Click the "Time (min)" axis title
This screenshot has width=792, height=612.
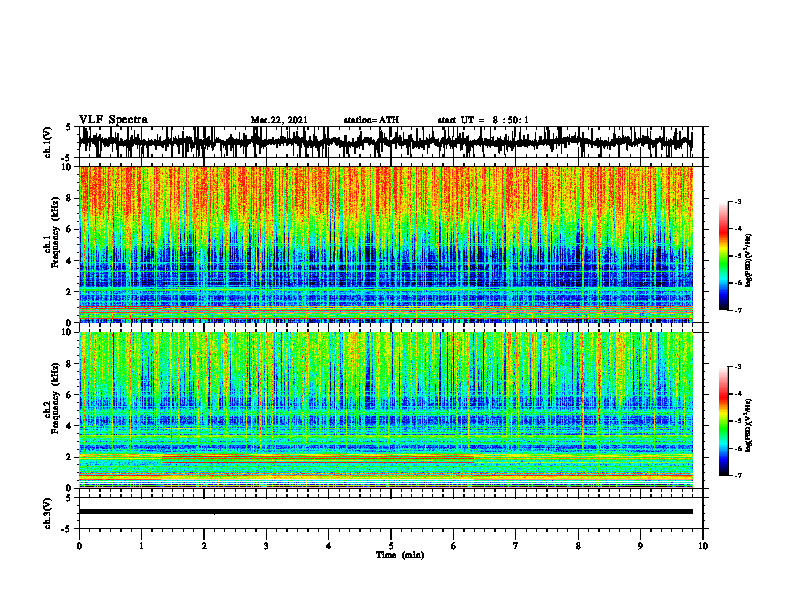pos(400,555)
